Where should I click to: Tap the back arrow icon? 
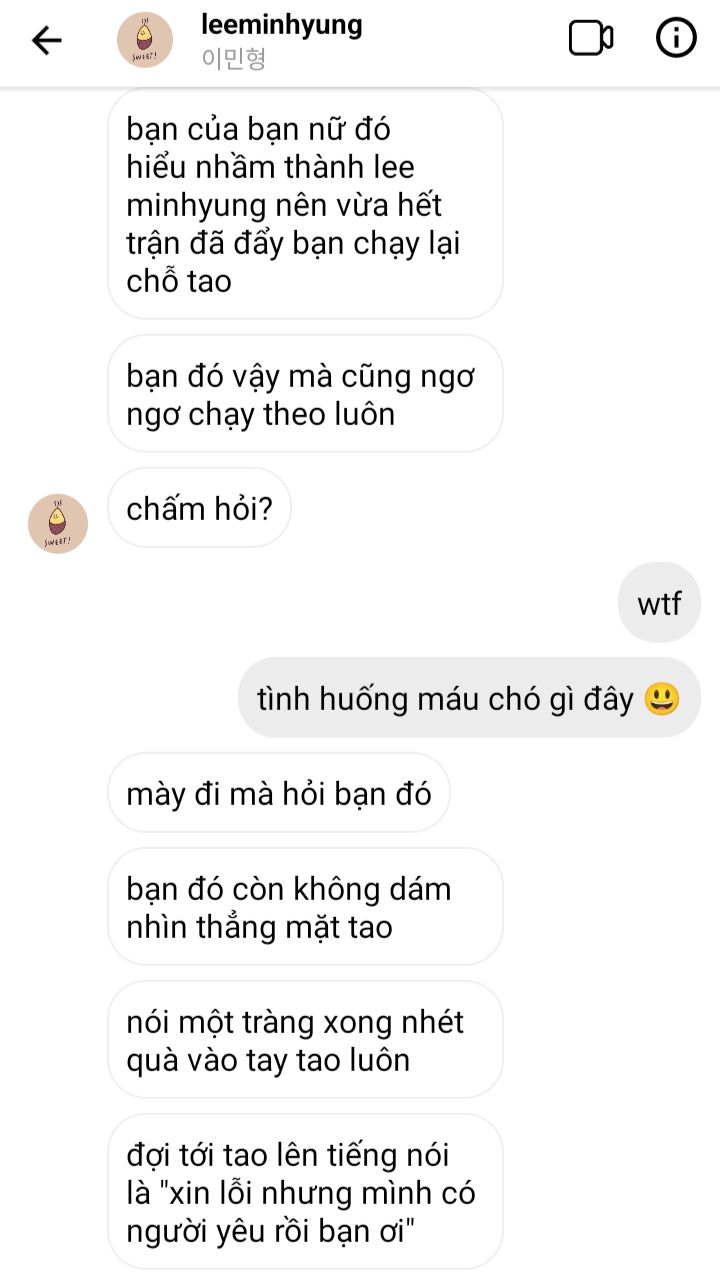tap(47, 40)
